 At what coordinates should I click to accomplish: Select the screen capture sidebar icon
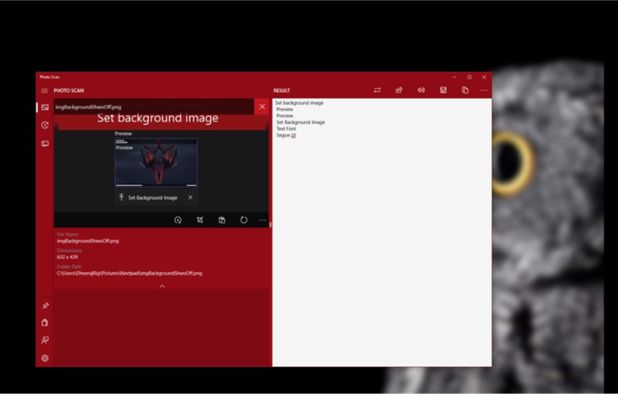[45, 143]
